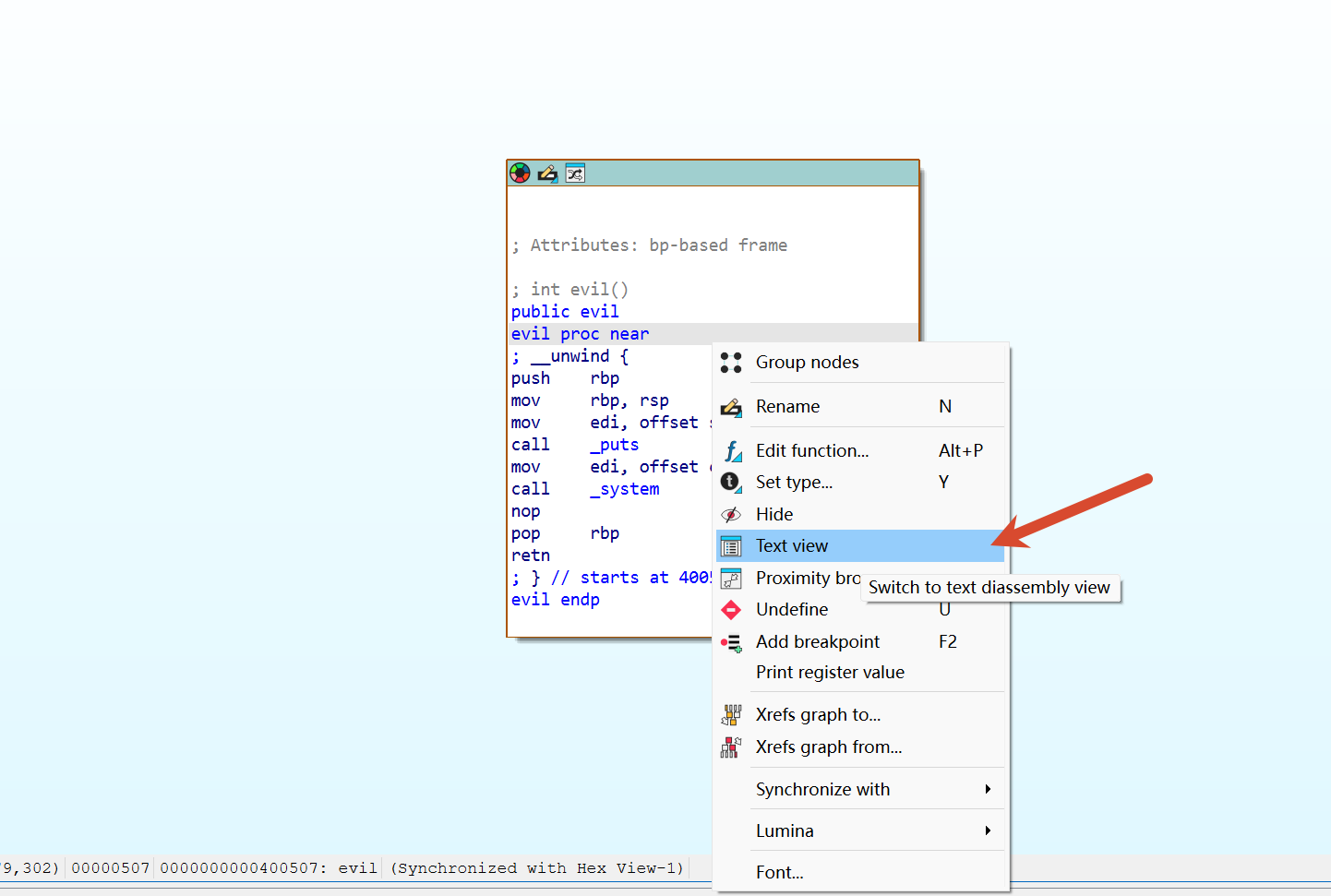Click status bar offset 00000507

pyautogui.click(x=111, y=868)
